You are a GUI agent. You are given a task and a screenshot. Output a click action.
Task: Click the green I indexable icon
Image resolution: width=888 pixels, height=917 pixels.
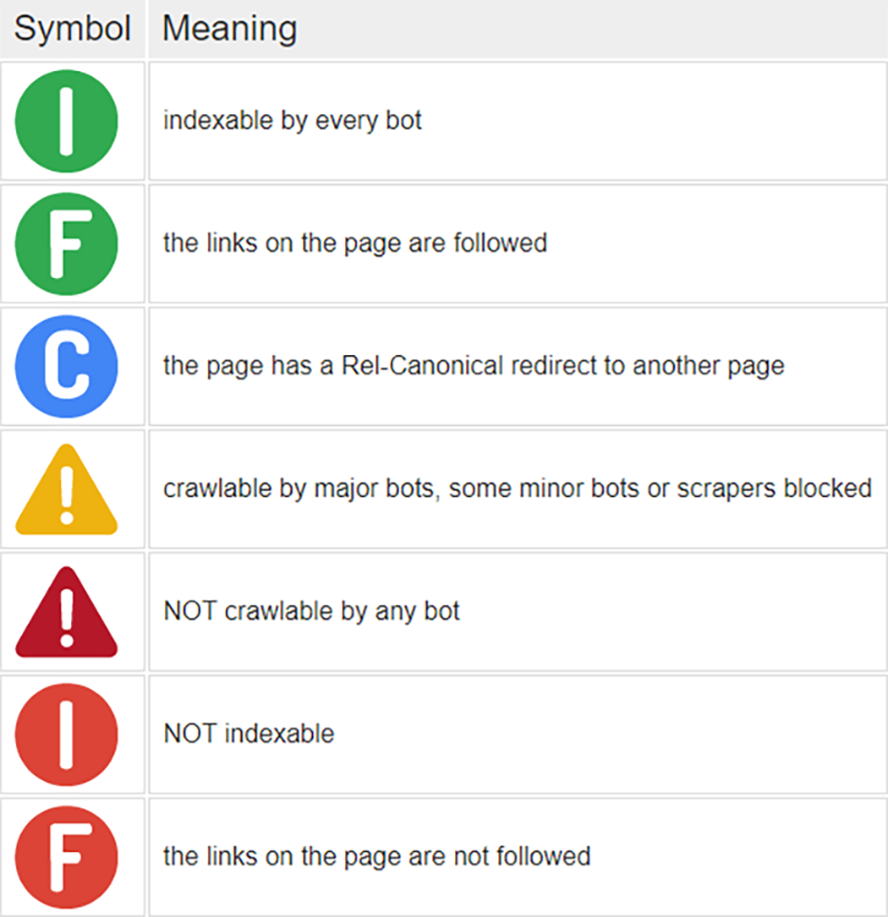[67, 121]
